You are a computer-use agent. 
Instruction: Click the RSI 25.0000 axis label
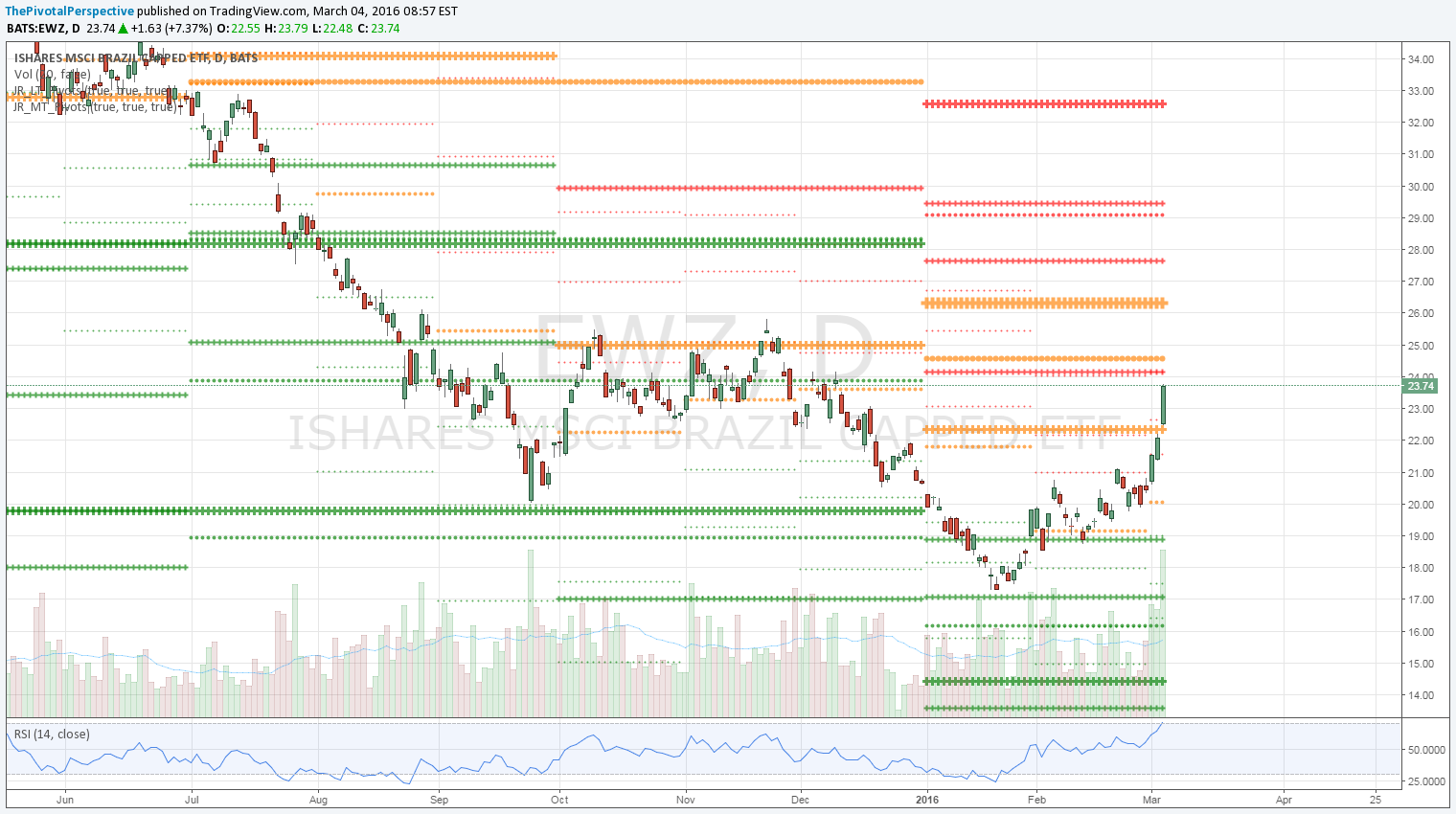pos(1426,781)
